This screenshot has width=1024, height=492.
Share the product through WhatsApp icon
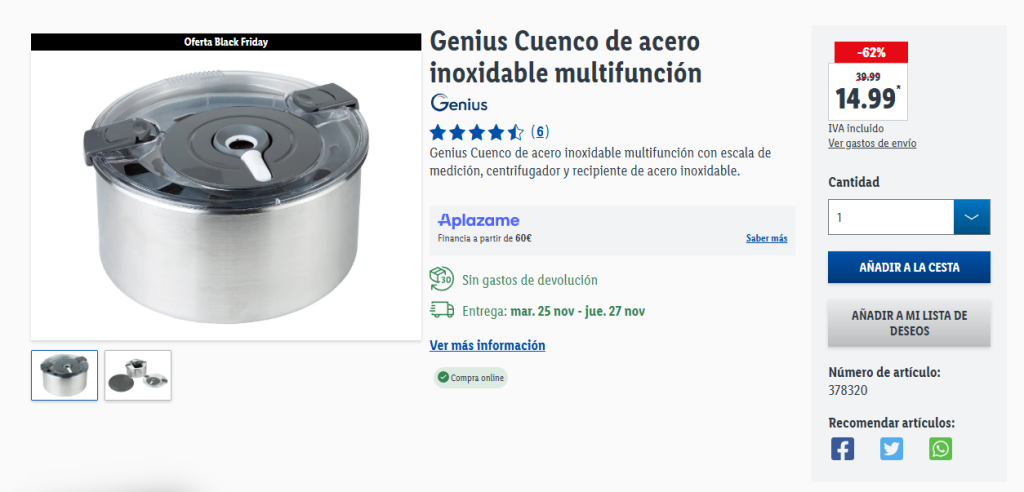(940, 449)
